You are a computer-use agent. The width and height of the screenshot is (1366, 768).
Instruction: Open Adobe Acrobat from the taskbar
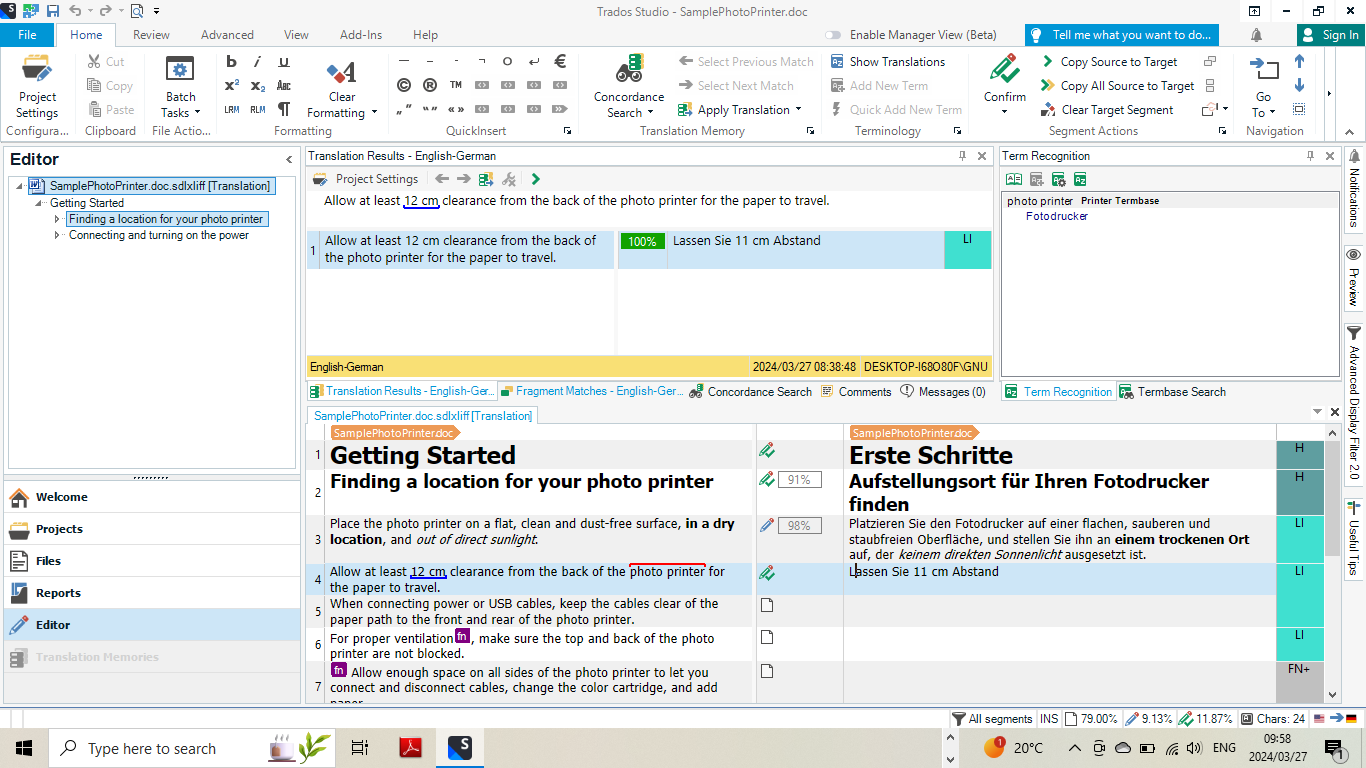(x=411, y=747)
